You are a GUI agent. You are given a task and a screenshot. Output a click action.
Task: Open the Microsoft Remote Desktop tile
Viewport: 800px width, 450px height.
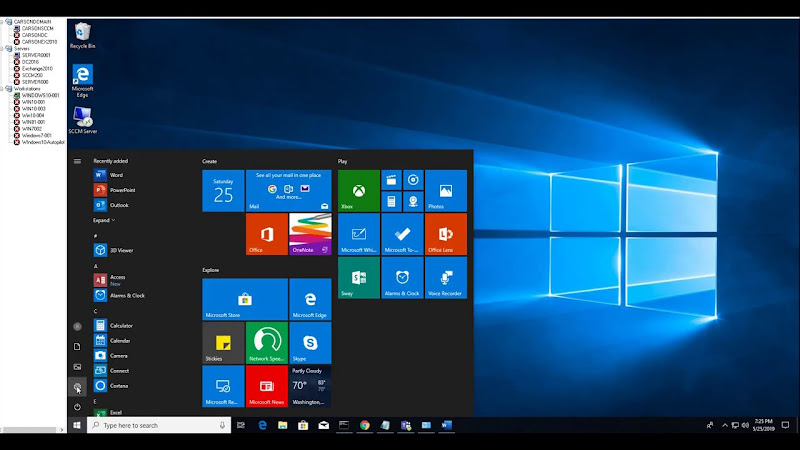(x=223, y=386)
